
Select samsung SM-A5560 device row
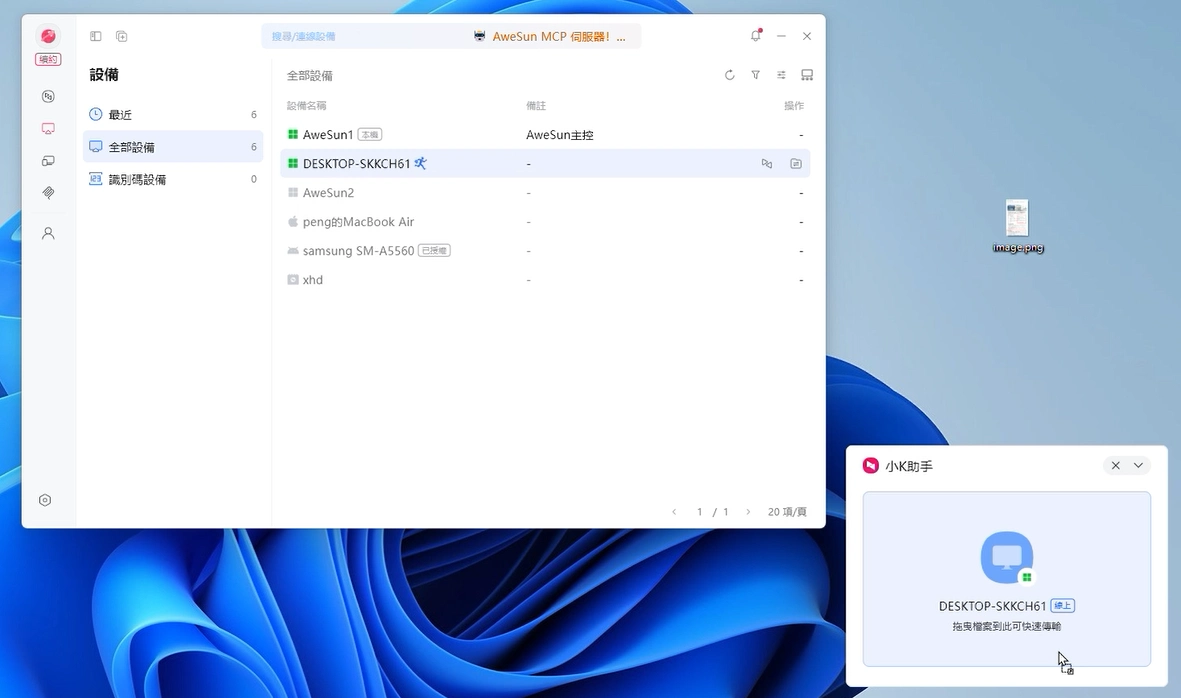tap(545, 251)
